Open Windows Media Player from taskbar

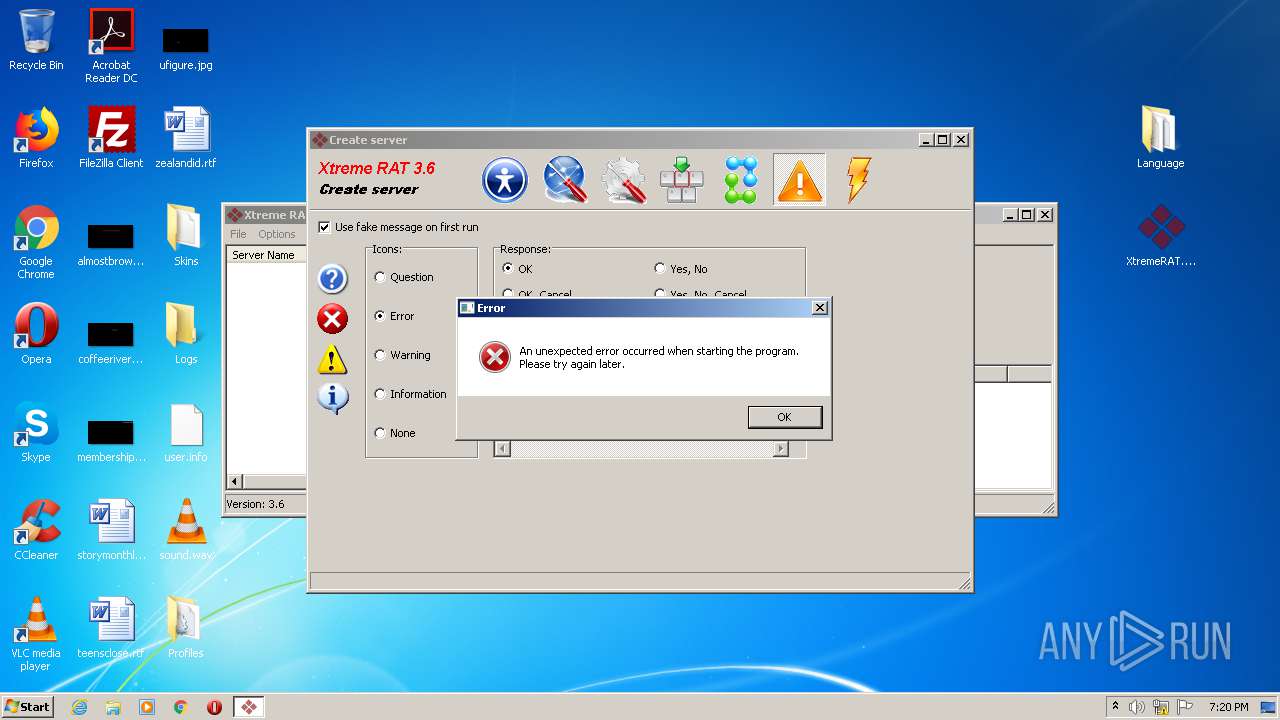tap(147, 707)
